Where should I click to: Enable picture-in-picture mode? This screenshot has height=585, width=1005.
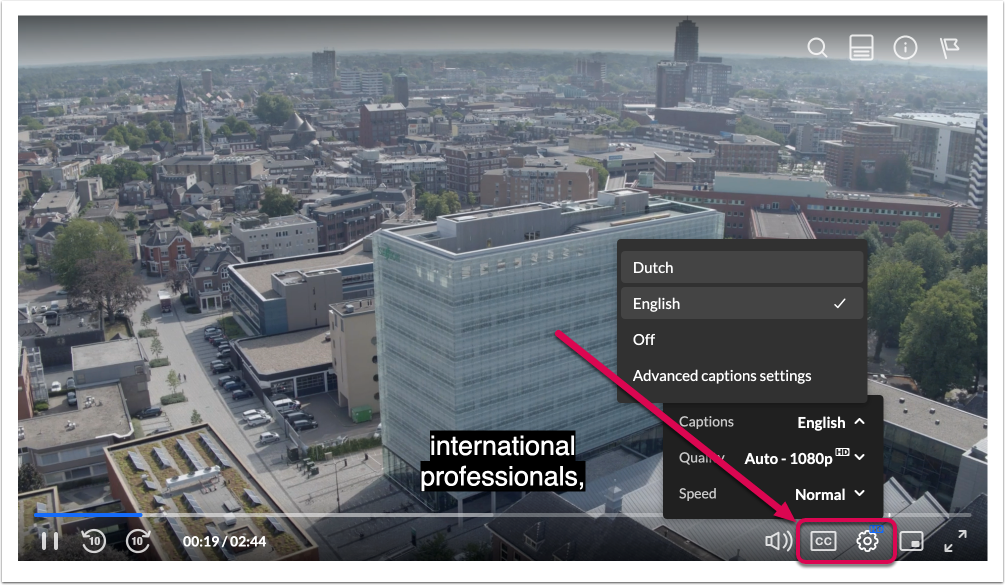pyautogui.click(x=911, y=541)
